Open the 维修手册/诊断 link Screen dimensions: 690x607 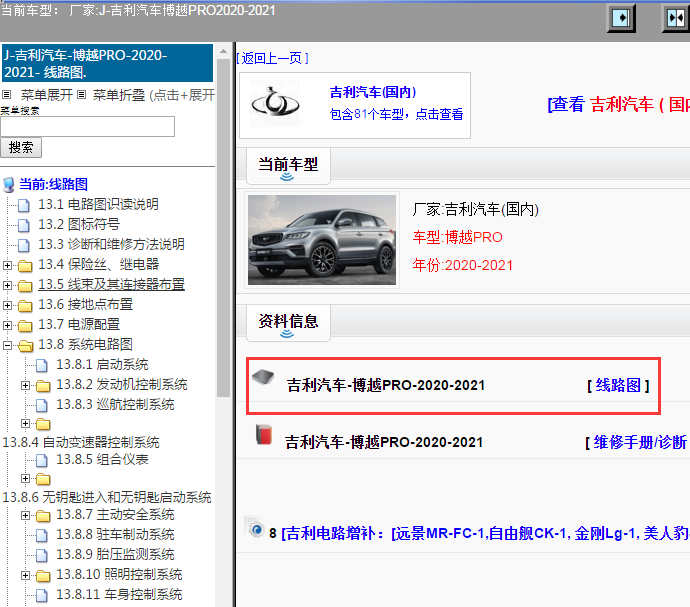pyautogui.click(x=640, y=442)
